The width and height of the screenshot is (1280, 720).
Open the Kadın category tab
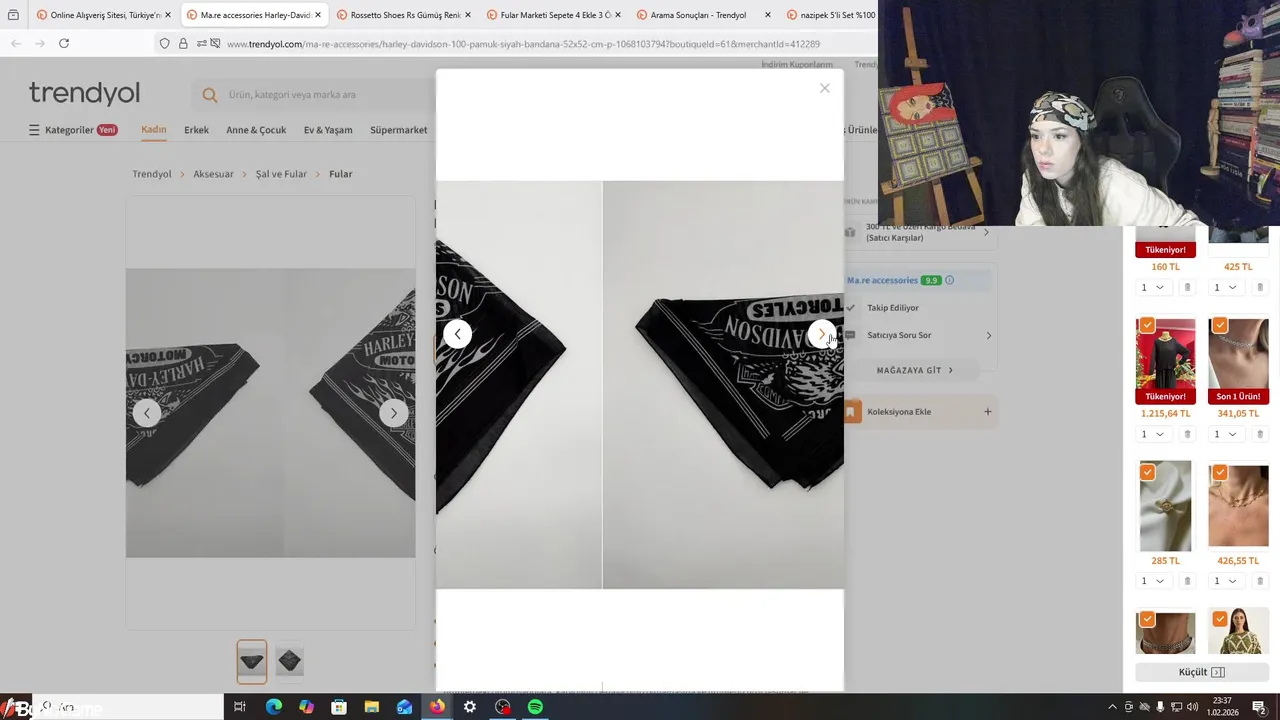click(154, 130)
